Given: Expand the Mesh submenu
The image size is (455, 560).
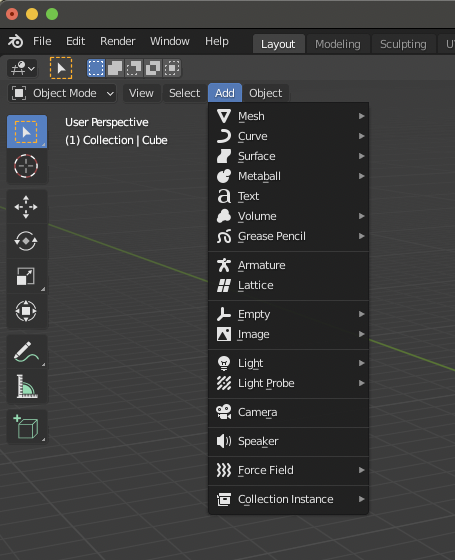Looking at the screenshot, I should tap(289, 116).
